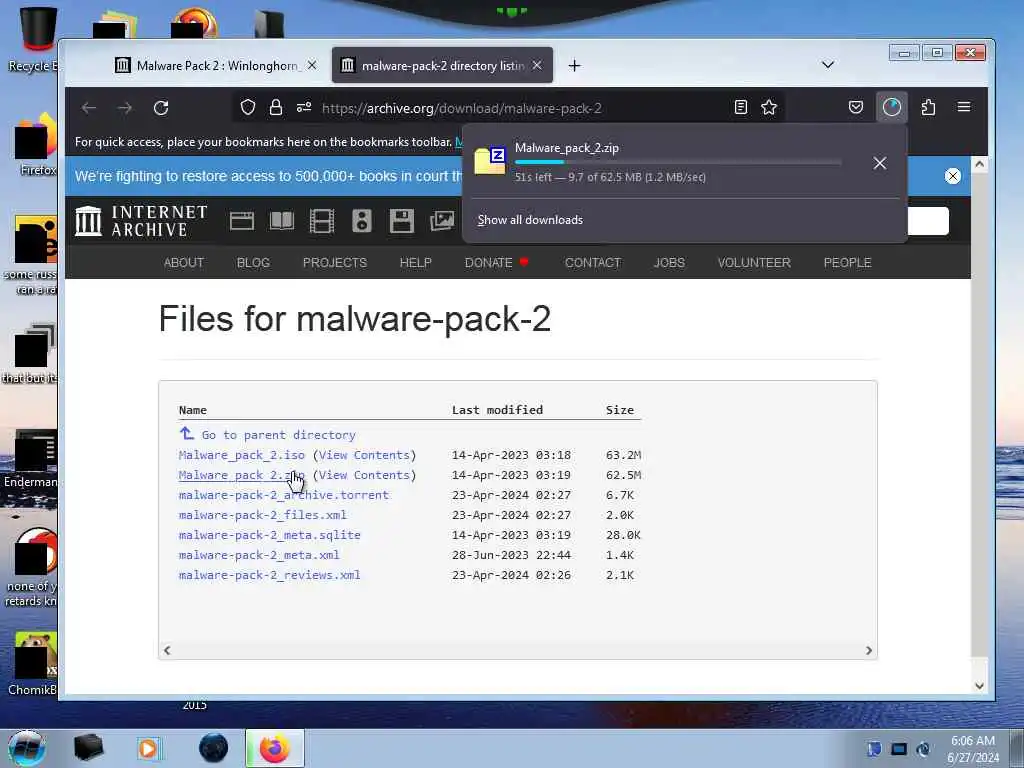Switch to Malware Pack 2 : Winlonghorn tab

coord(216,65)
